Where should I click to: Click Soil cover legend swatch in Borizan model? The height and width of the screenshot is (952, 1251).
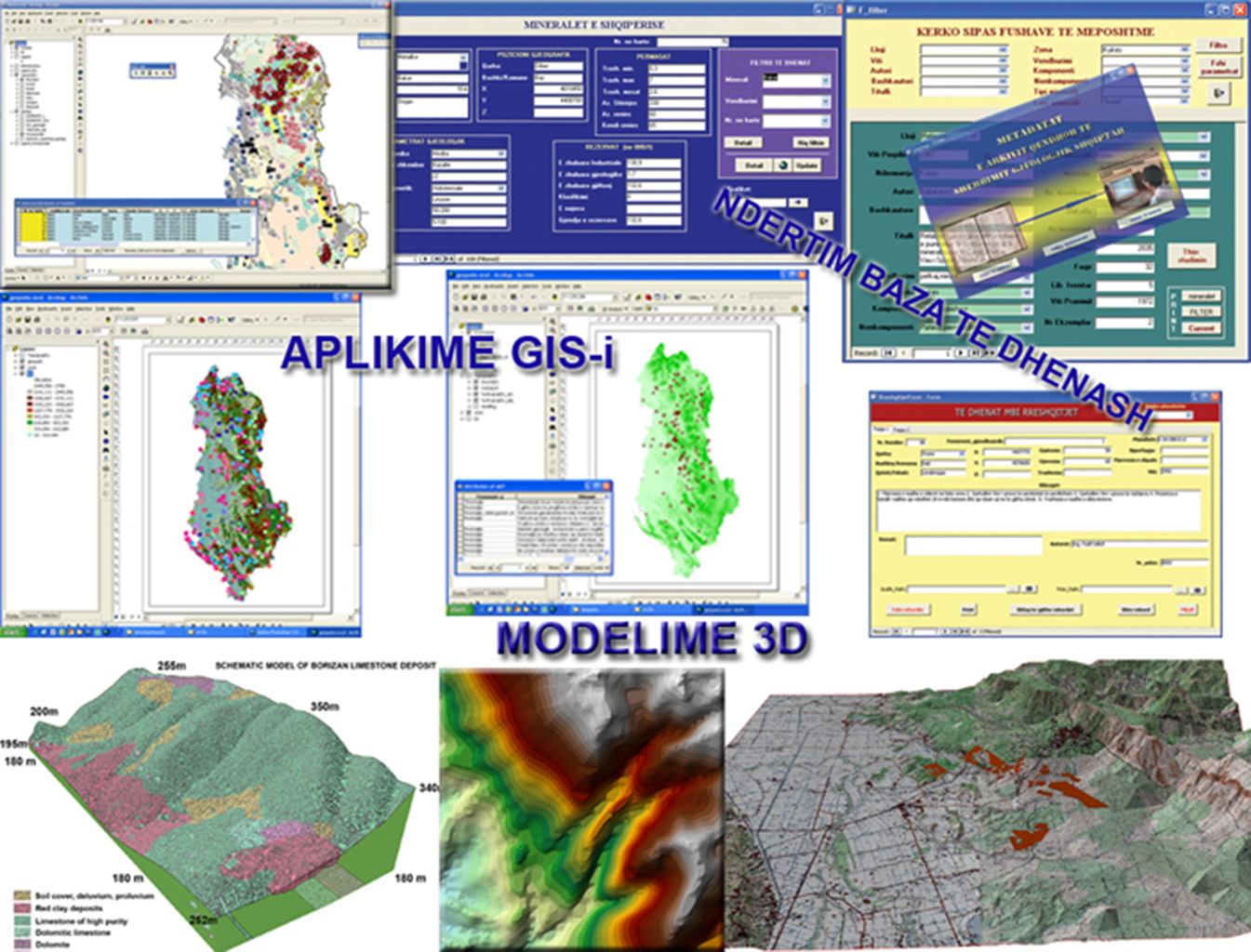[x=21, y=896]
